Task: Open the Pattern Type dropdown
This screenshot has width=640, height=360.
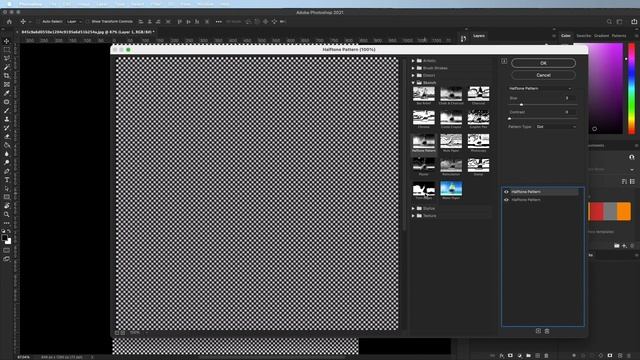Action: click(556, 127)
